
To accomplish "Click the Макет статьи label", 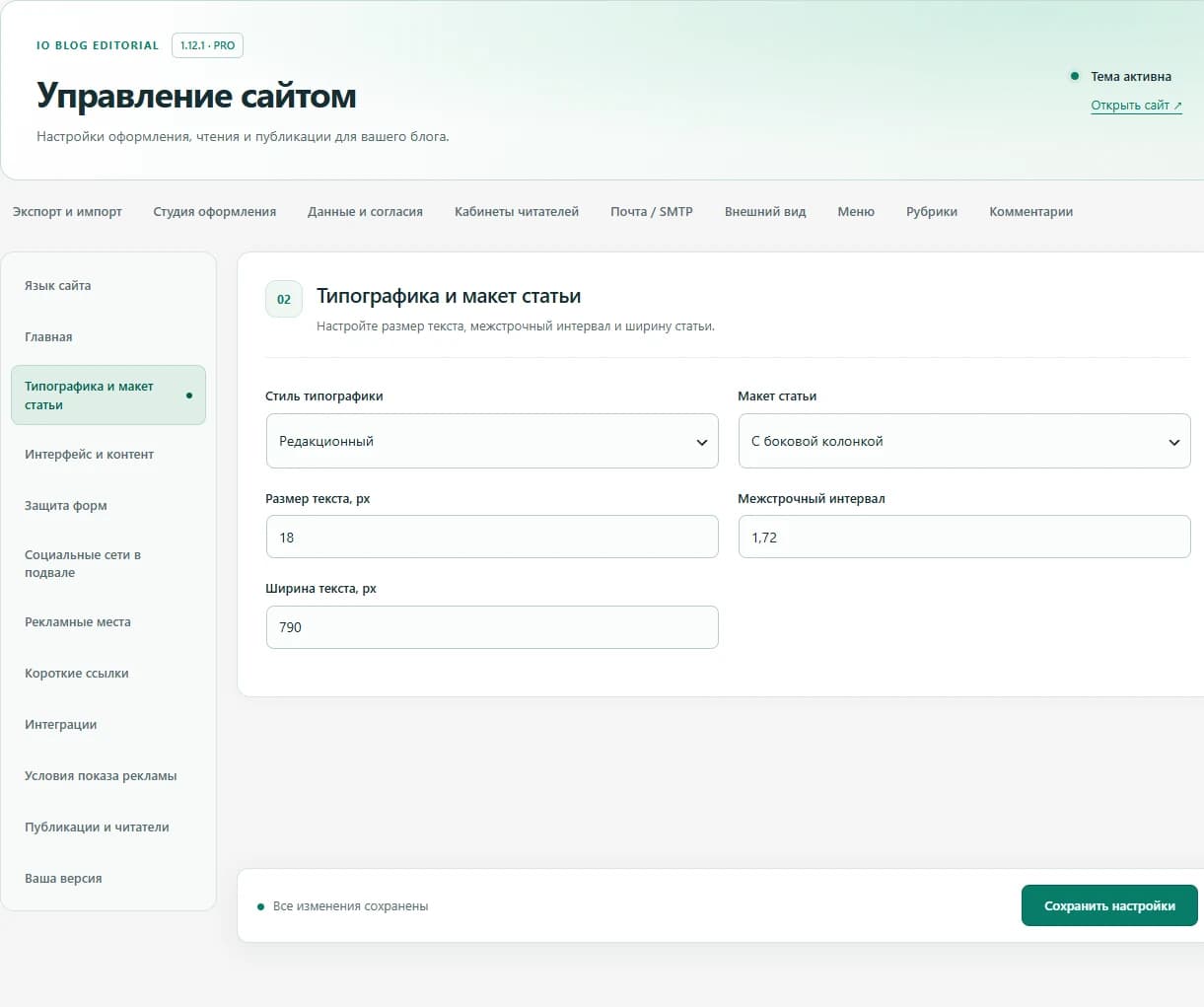I will (x=777, y=396).
